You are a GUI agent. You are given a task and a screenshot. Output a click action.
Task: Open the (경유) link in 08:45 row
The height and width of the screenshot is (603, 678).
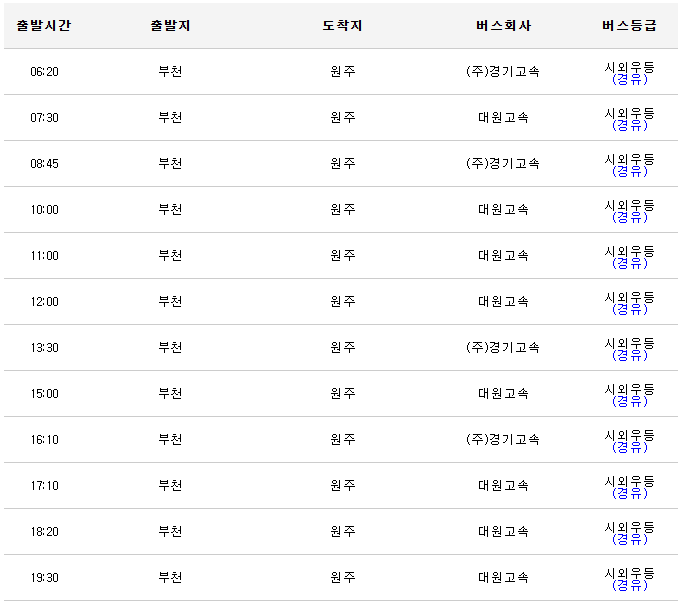click(x=630, y=171)
